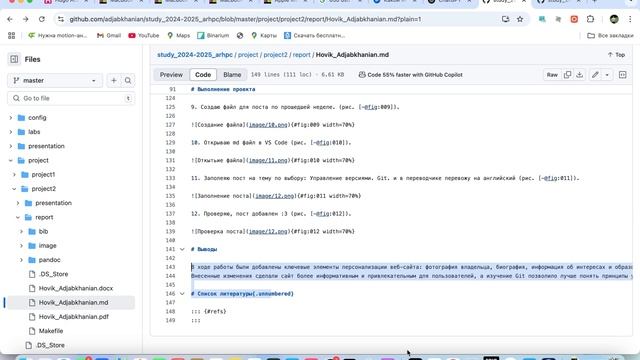Open the pandoc folder
640x360 pixels.
pos(49,260)
